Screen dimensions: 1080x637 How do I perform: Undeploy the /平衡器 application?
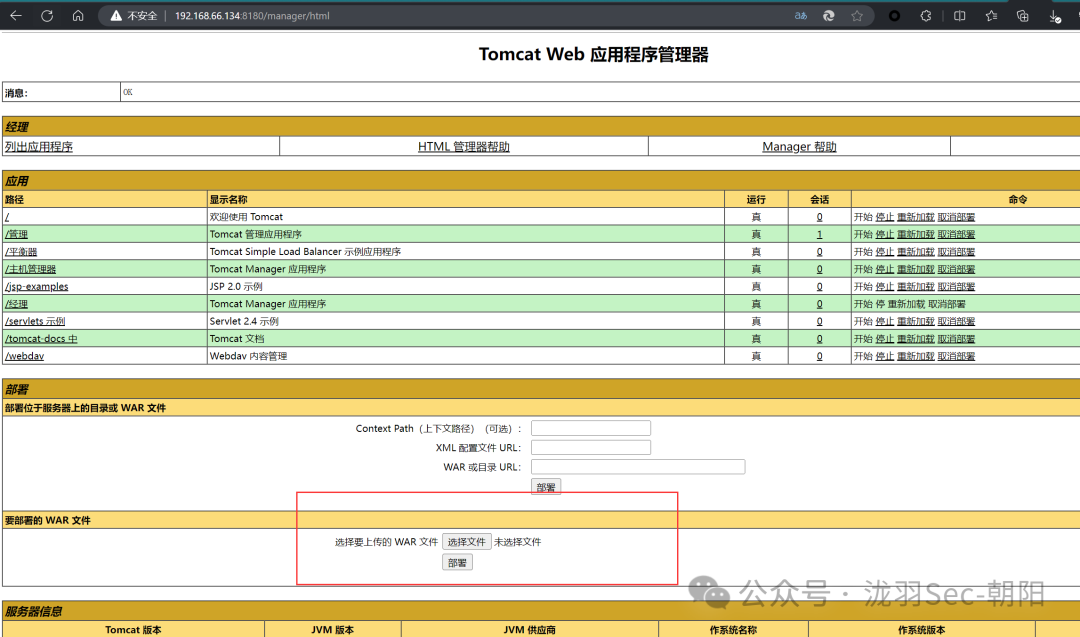click(956, 252)
